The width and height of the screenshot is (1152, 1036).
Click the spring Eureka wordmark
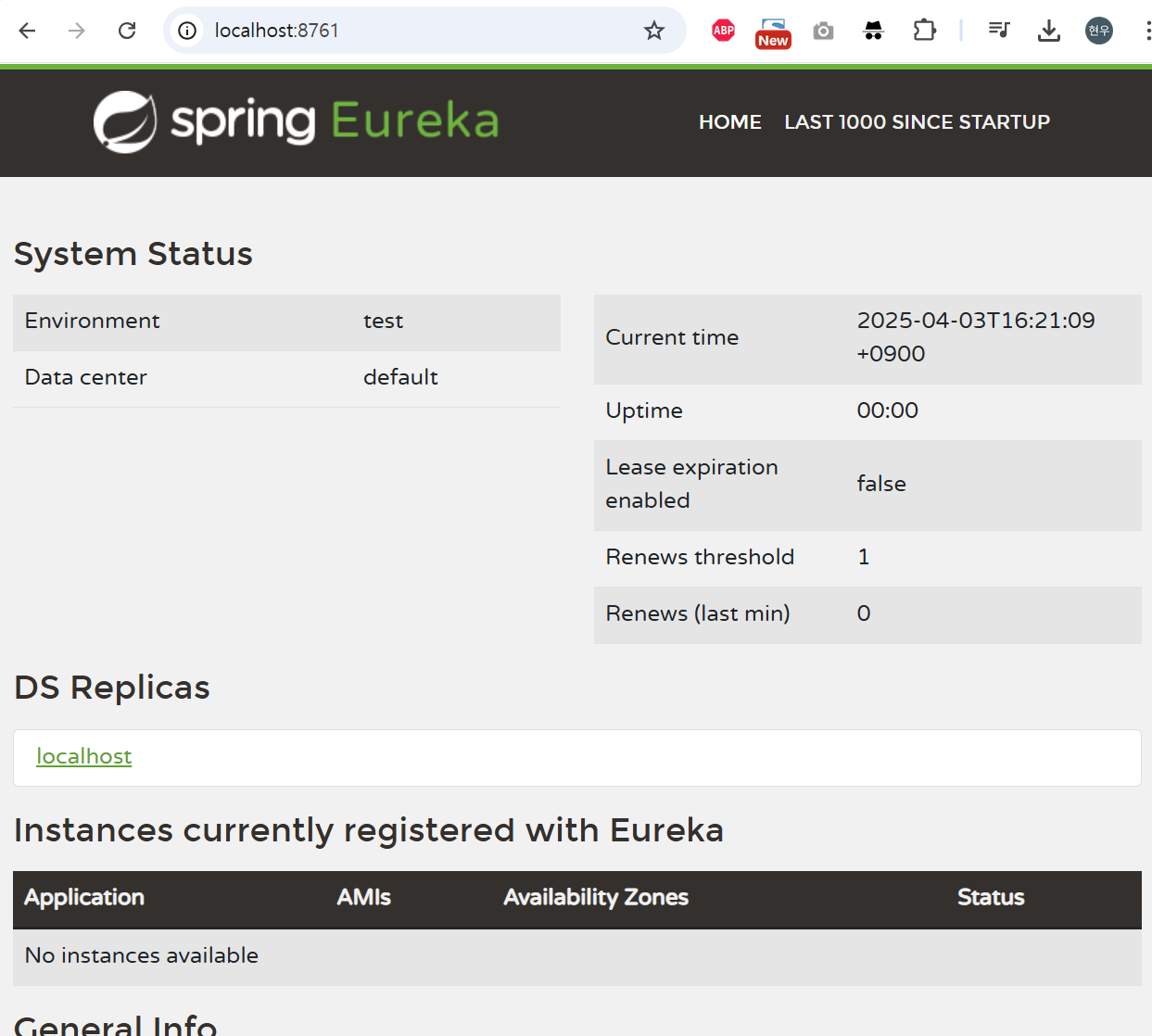pyautogui.click(x=335, y=121)
